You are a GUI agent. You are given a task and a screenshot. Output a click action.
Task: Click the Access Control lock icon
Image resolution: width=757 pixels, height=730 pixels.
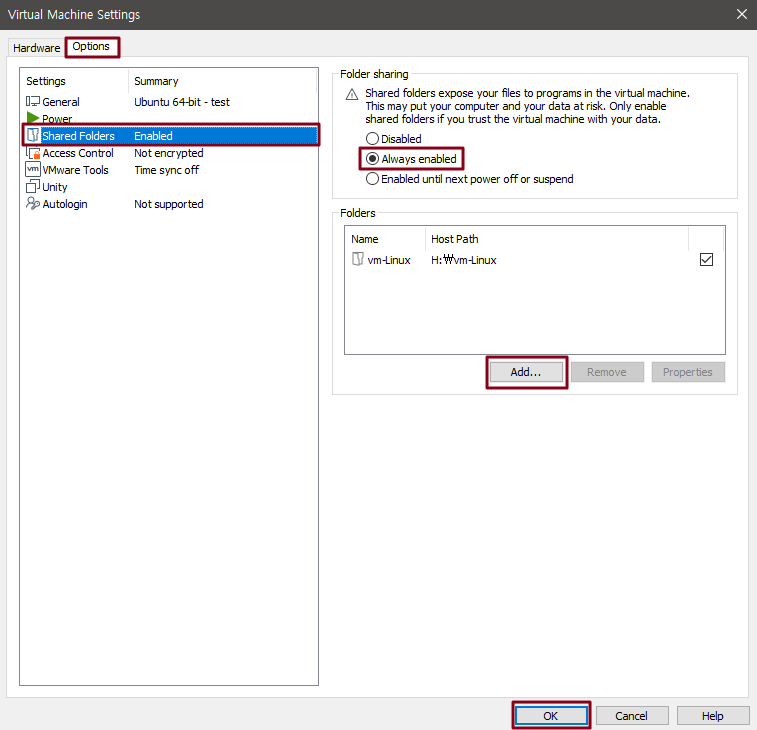[33, 153]
